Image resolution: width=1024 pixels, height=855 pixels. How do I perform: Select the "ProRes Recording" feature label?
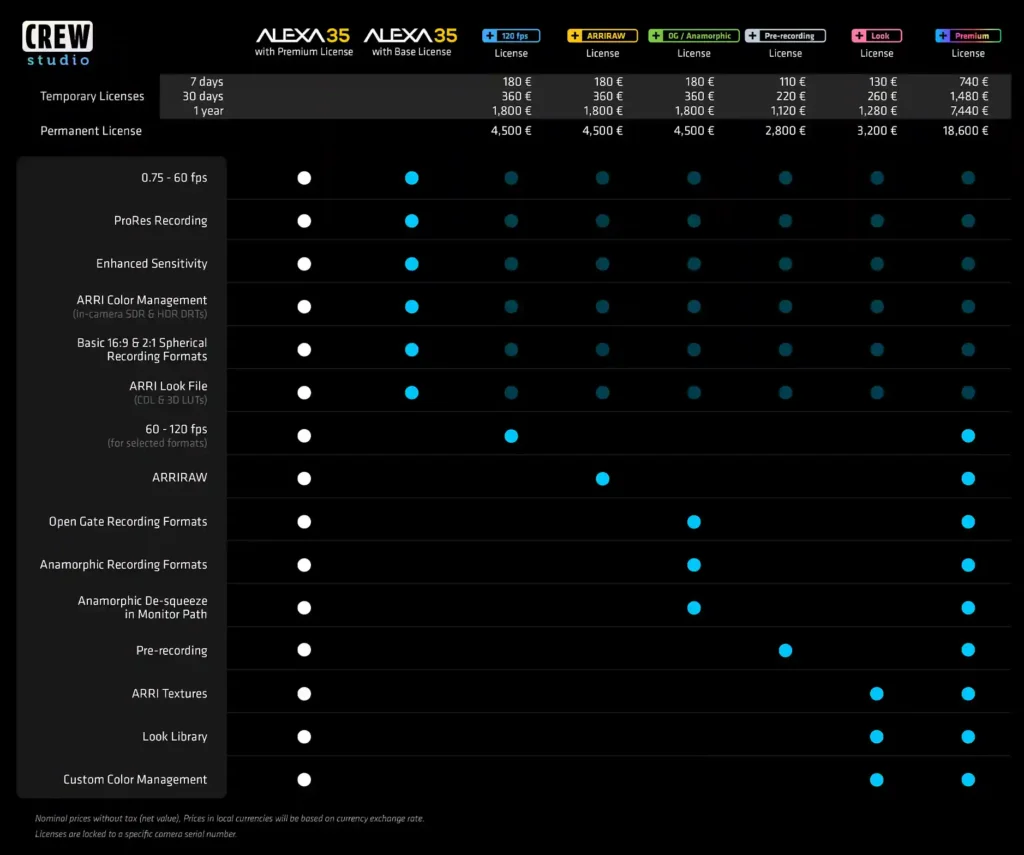(x=161, y=221)
